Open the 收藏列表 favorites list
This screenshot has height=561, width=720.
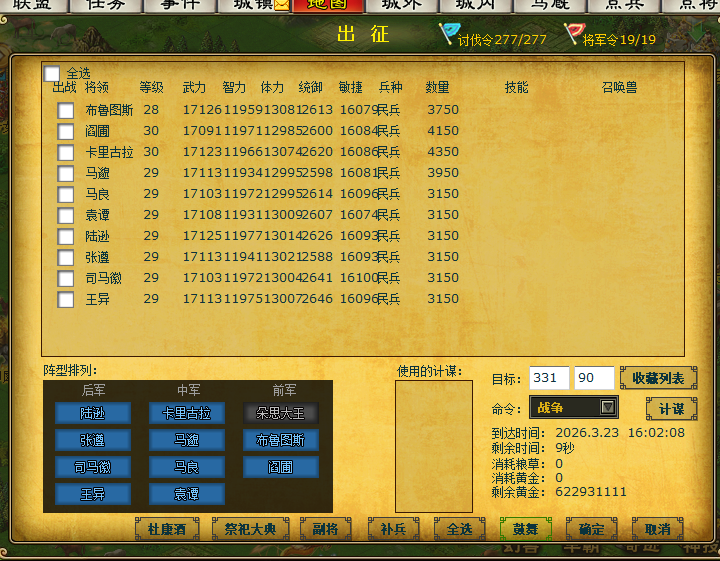click(659, 379)
